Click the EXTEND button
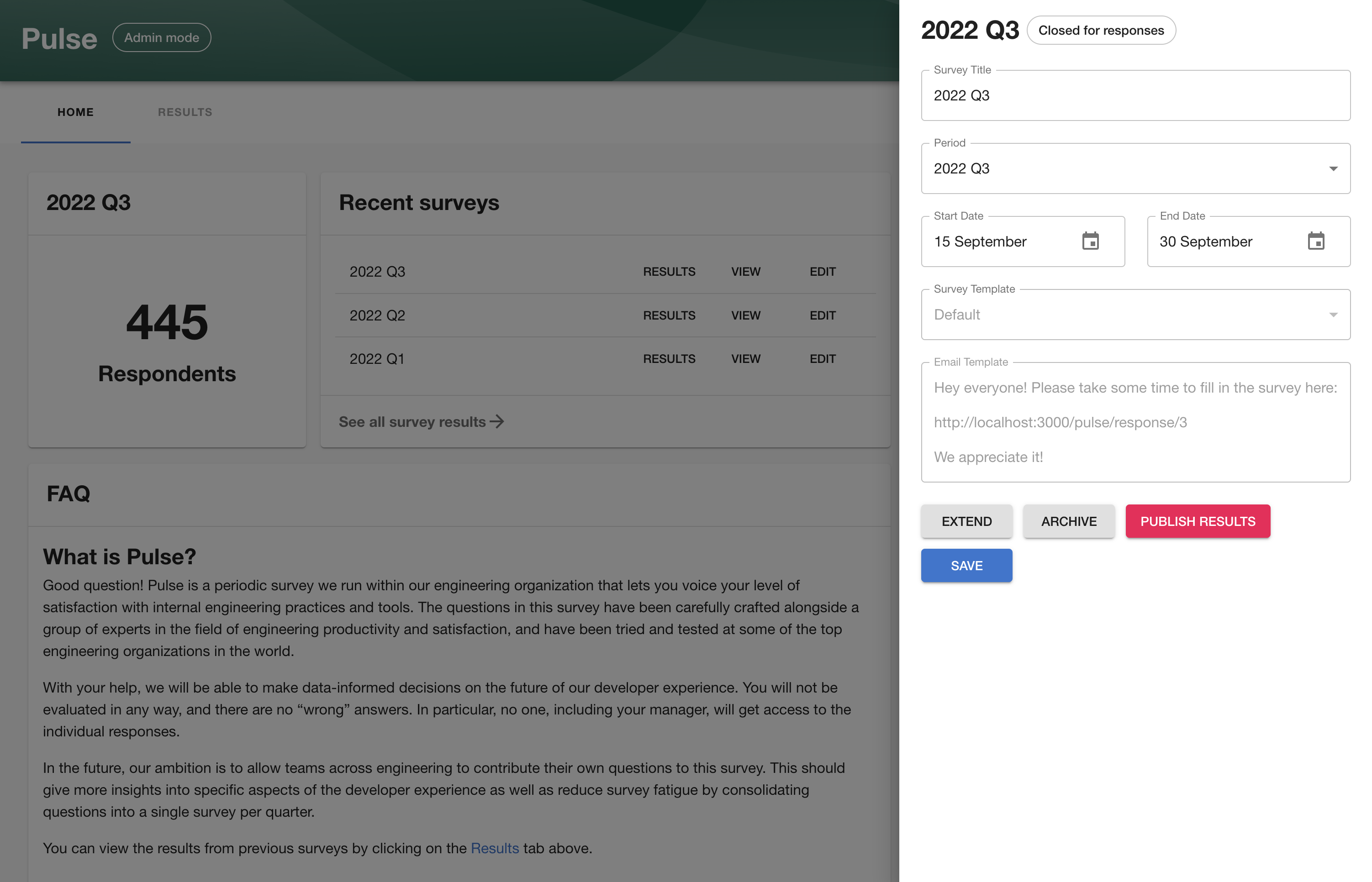1372x882 pixels. [966, 521]
